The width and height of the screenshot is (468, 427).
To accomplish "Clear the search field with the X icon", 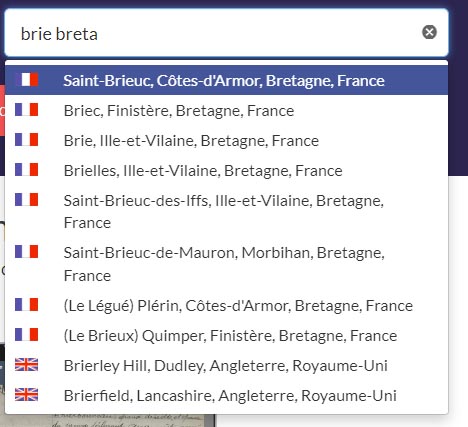I will pyautogui.click(x=429, y=32).
